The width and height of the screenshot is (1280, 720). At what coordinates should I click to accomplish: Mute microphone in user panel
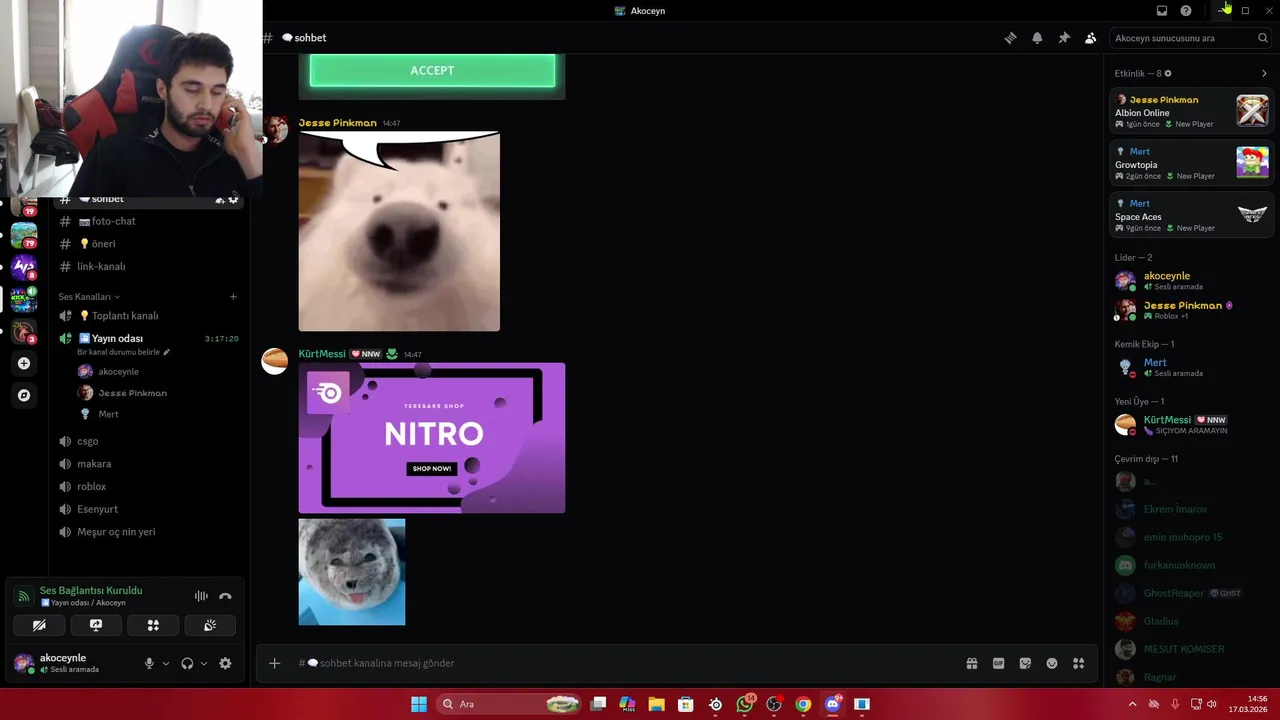click(x=149, y=663)
